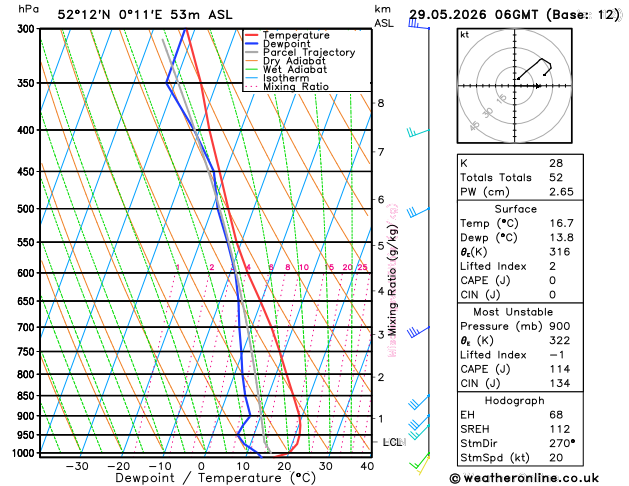Click the green surface wind barb
This screenshot has width=629, height=486.
coord(419,461)
